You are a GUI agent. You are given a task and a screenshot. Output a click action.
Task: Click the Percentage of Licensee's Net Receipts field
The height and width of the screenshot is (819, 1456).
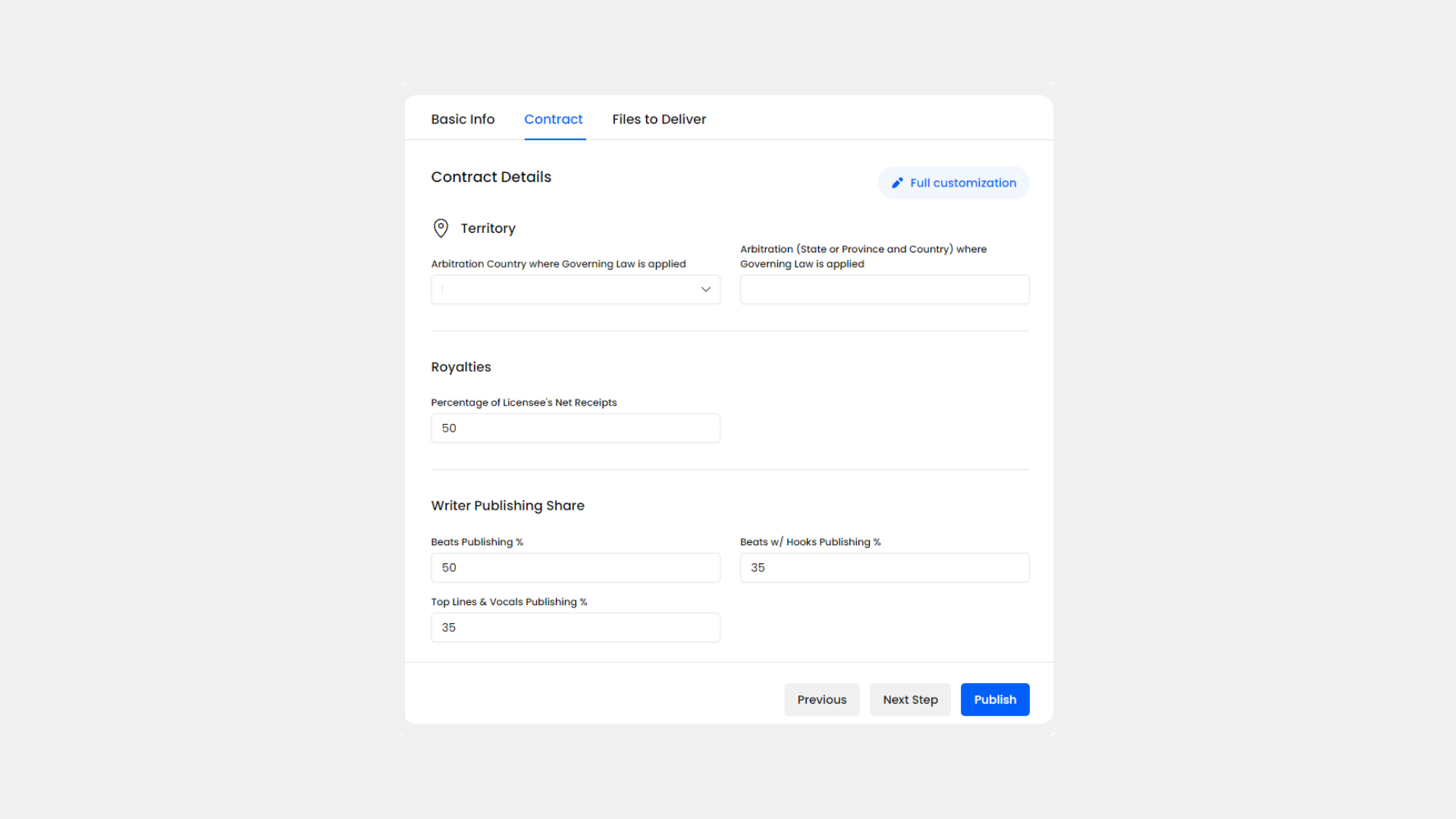(x=575, y=428)
